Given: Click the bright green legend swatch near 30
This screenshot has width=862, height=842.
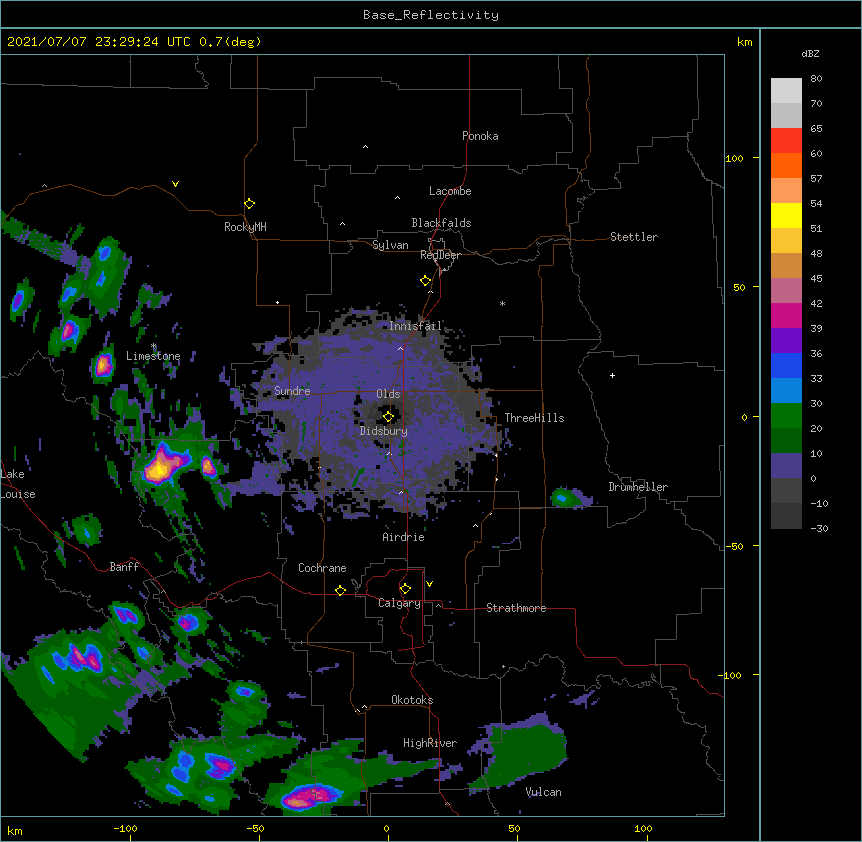Looking at the screenshot, I should tap(786, 416).
